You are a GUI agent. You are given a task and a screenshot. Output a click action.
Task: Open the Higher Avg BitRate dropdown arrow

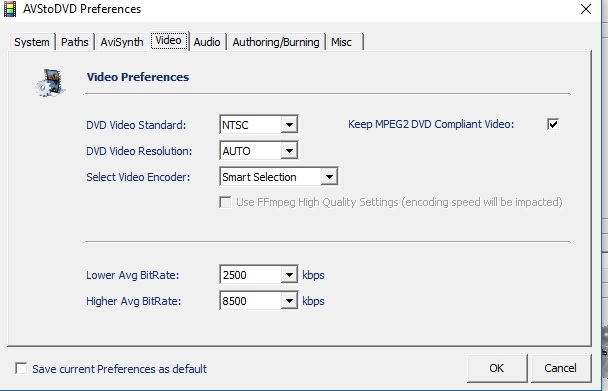289,301
